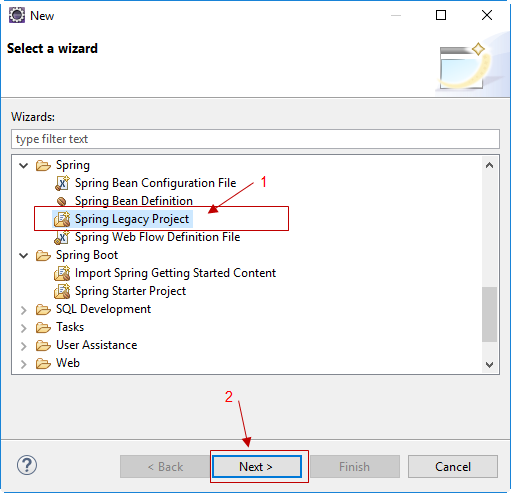This screenshot has width=511, height=493.
Task: Expand the User Assistance category
Action: coord(24,346)
